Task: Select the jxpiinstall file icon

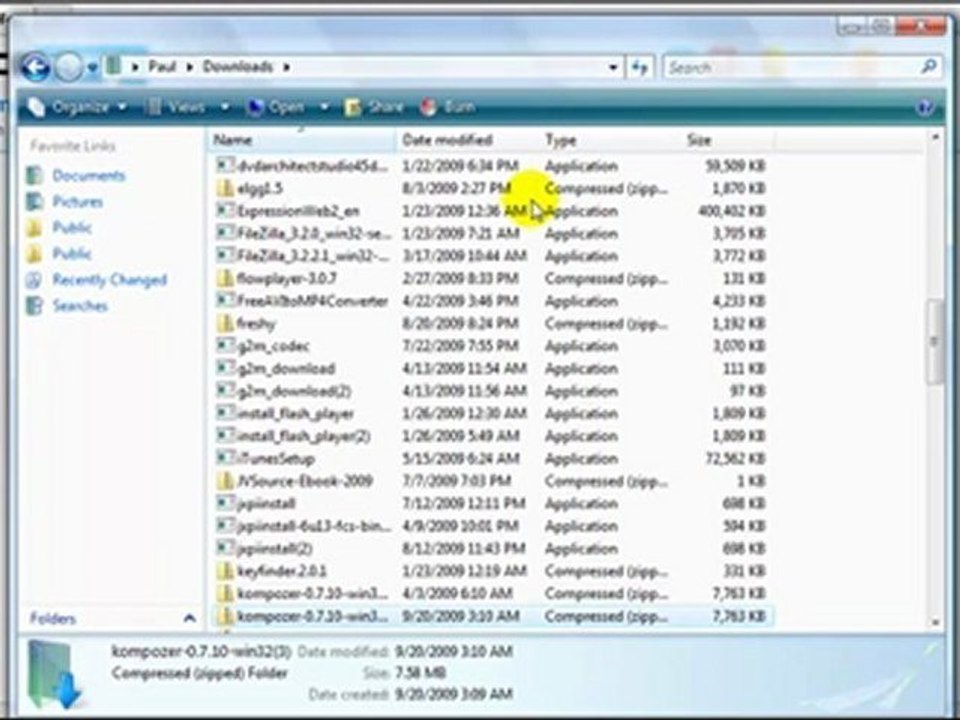Action: pyautogui.click(x=225, y=503)
